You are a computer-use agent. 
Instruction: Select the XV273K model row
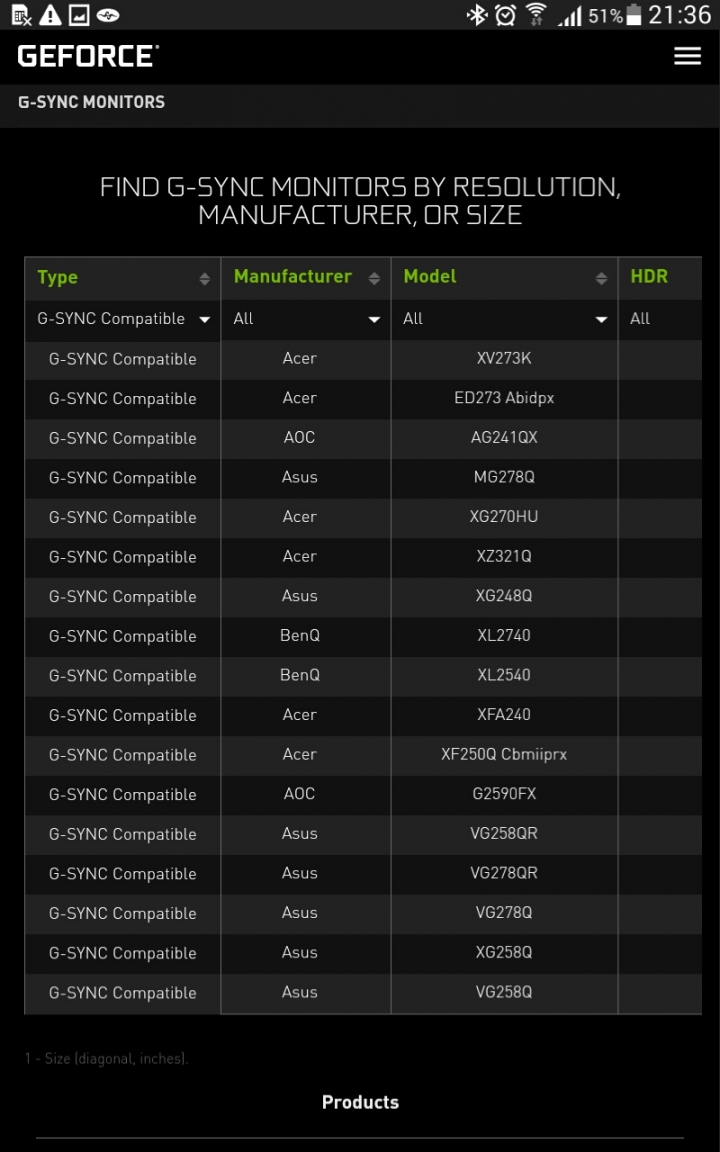[363, 359]
